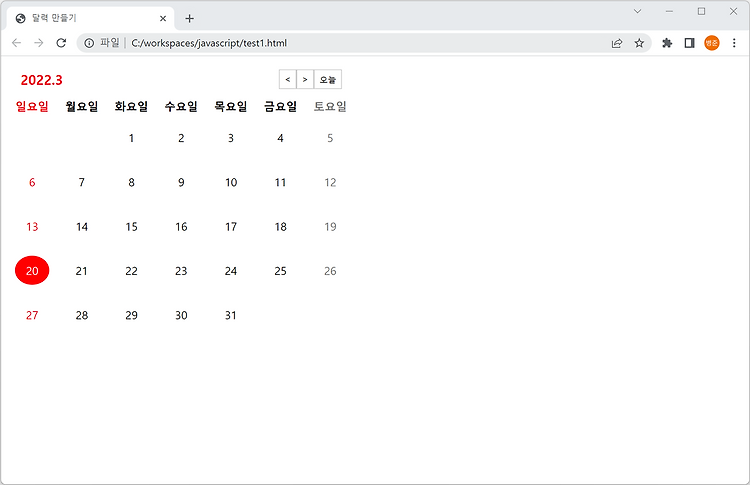The height and width of the screenshot is (485, 750).
Task: Maximize the Chrome window
Action: tap(701, 11)
